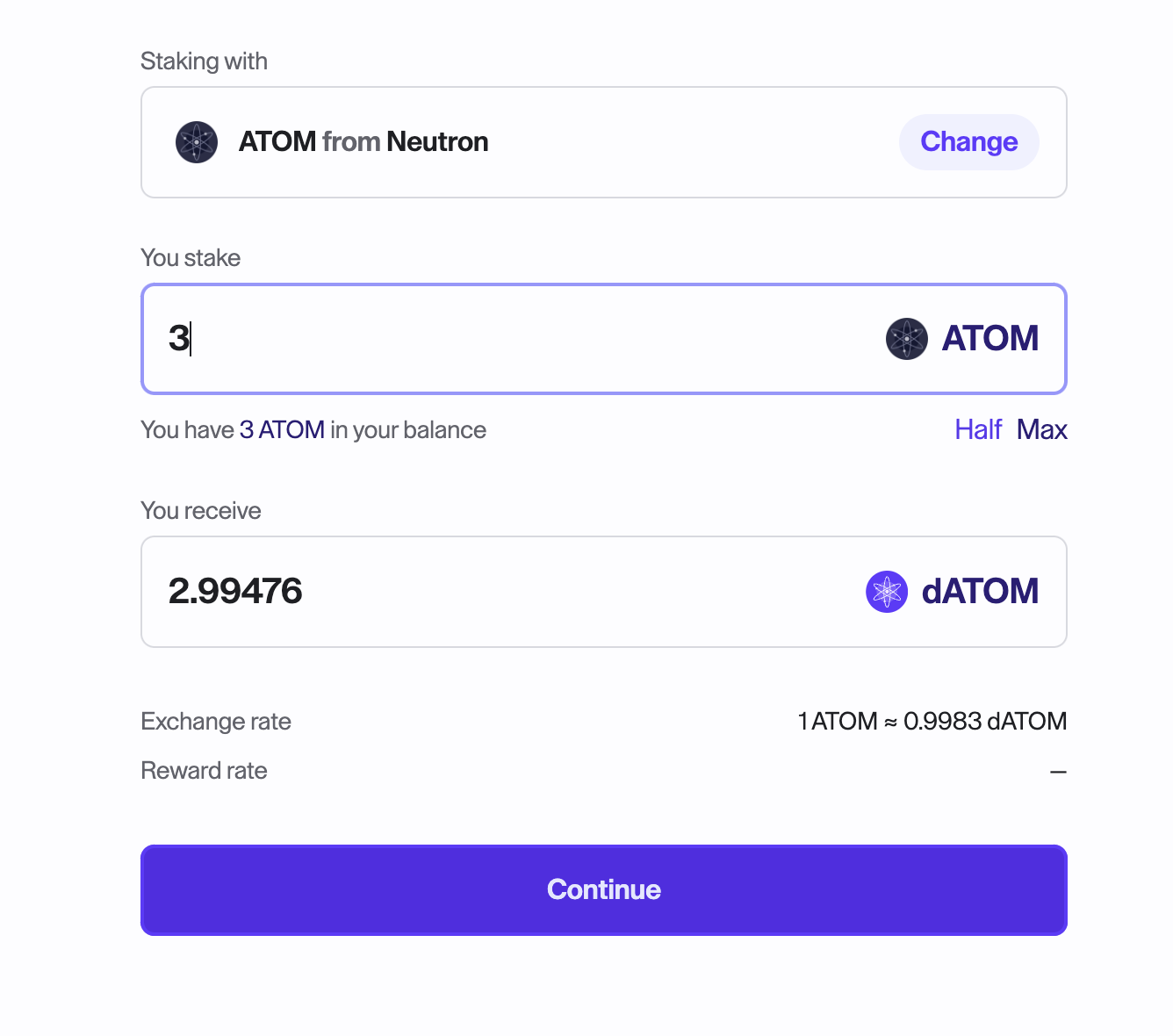Click the 'Reward rate' label
The image size is (1173, 1036).
tap(204, 771)
